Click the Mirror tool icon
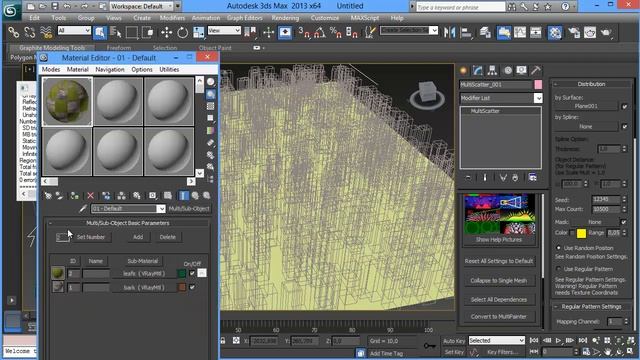Screen dimensions: 640x360 449,32
